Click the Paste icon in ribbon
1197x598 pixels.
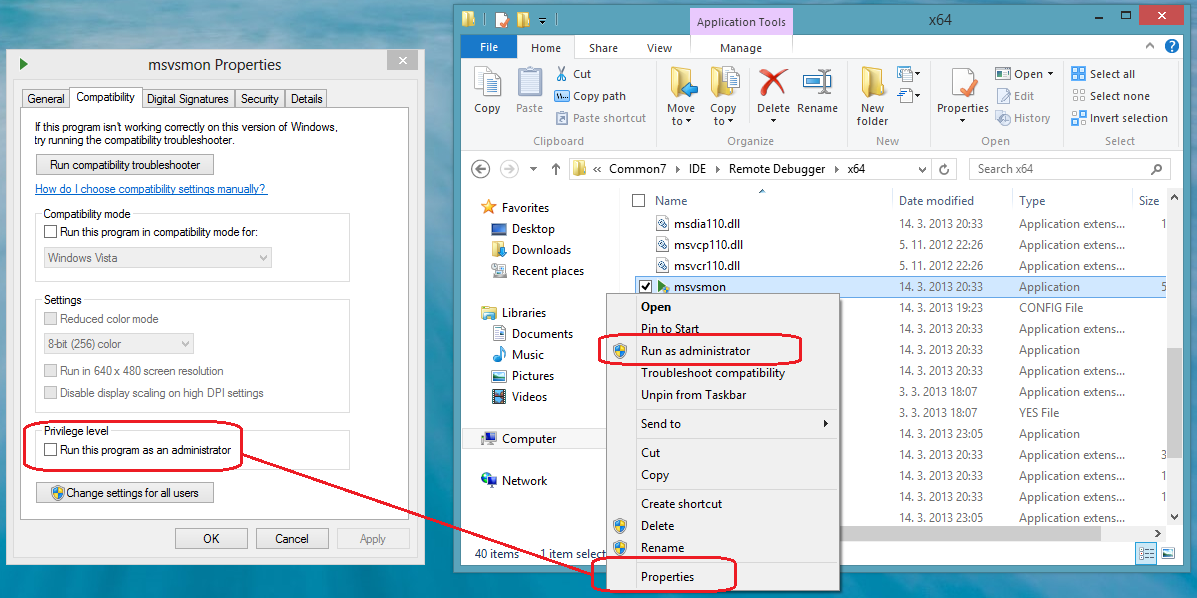(x=529, y=82)
